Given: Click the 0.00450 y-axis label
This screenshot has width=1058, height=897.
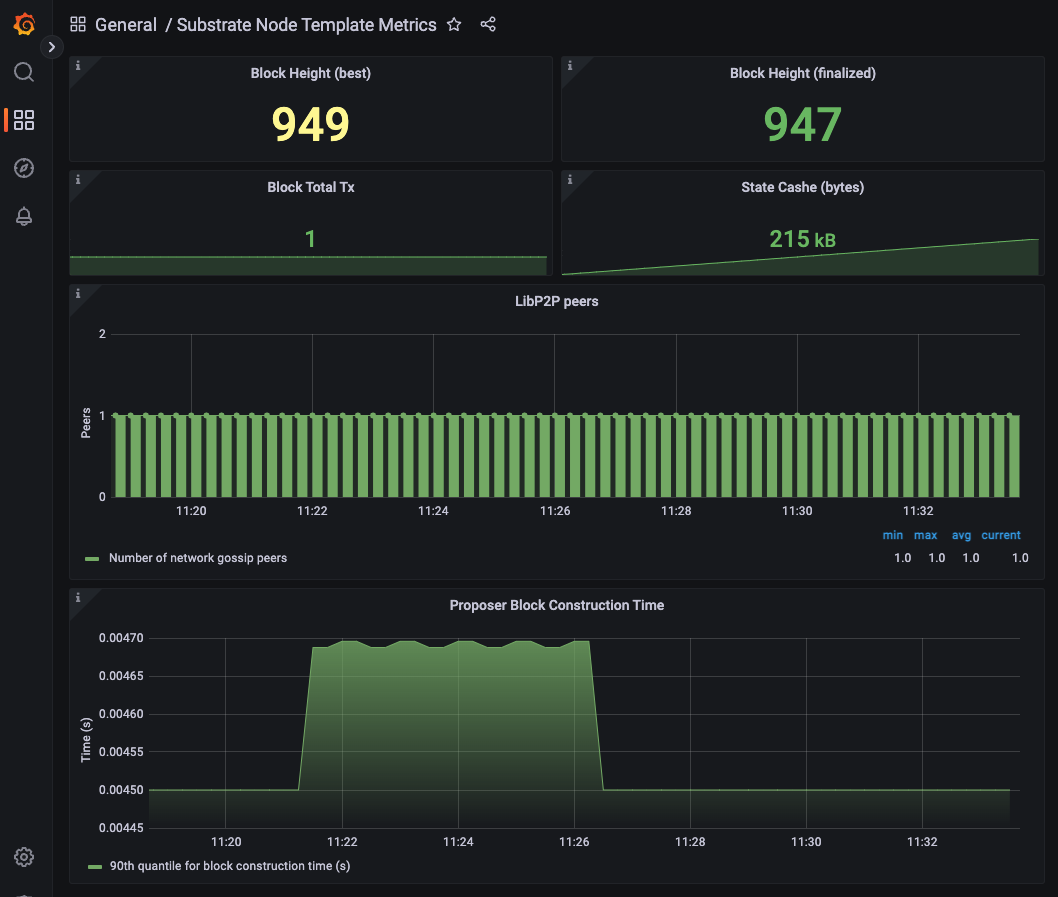Looking at the screenshot, I should coord(121,790).
